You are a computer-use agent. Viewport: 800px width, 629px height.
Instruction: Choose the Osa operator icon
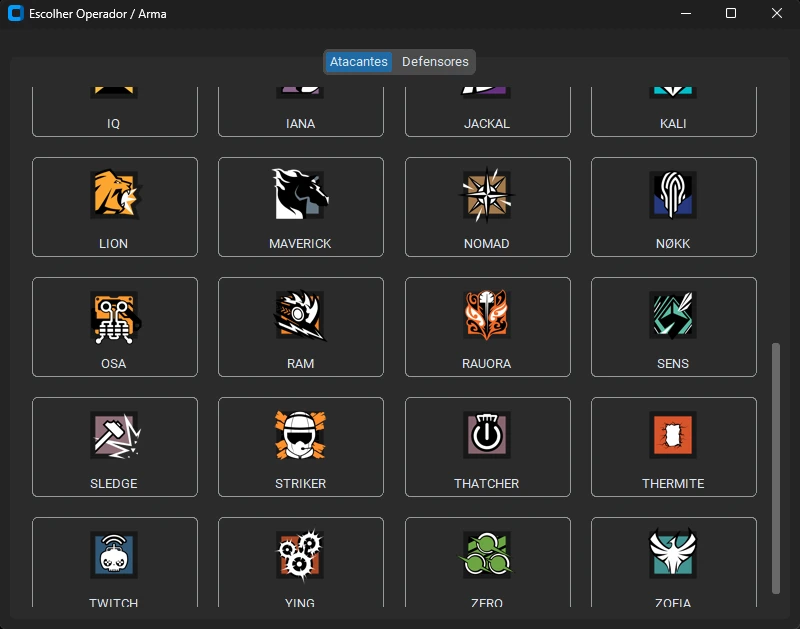[x=114, y=314]
